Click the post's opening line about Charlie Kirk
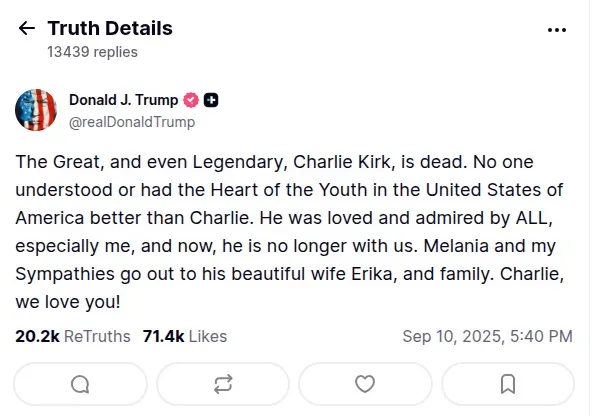This screenshot has height=416, width=600. pos(250,161)
